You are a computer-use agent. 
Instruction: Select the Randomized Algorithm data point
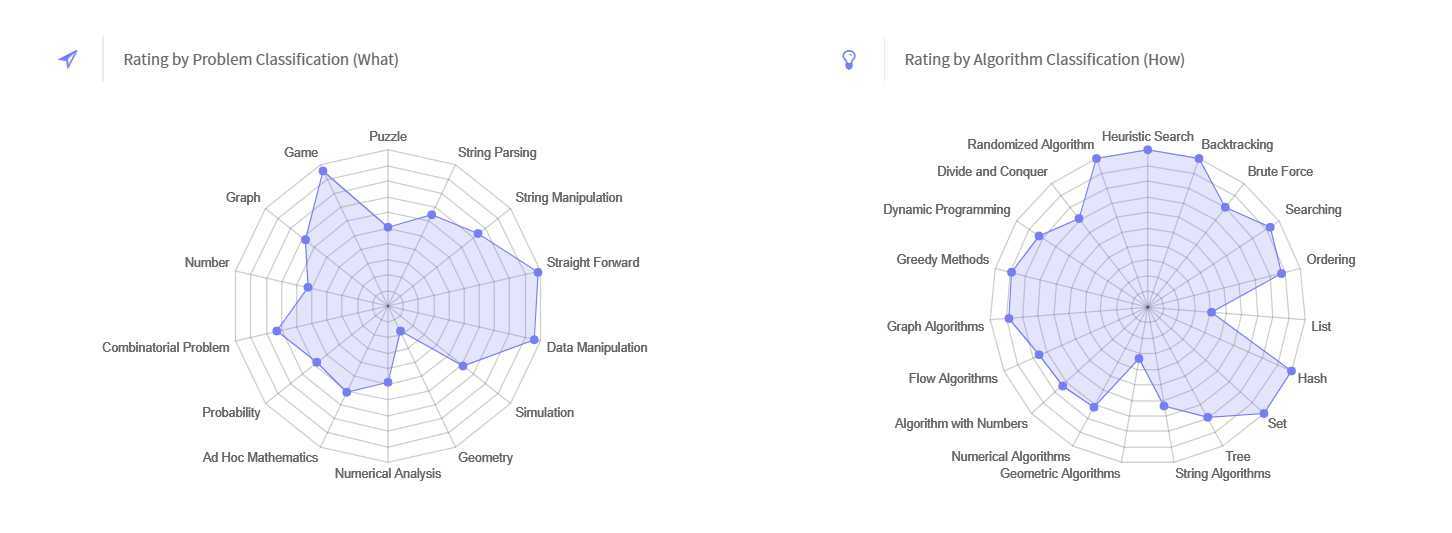[x=1096, y=158]
